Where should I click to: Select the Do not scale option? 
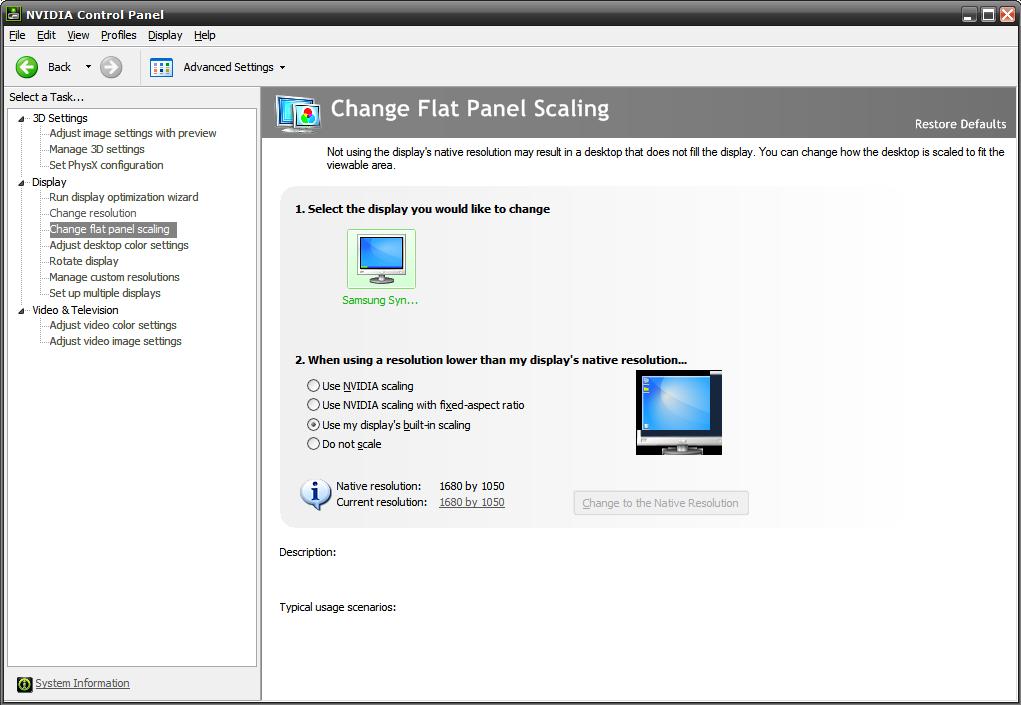[313, 444]
